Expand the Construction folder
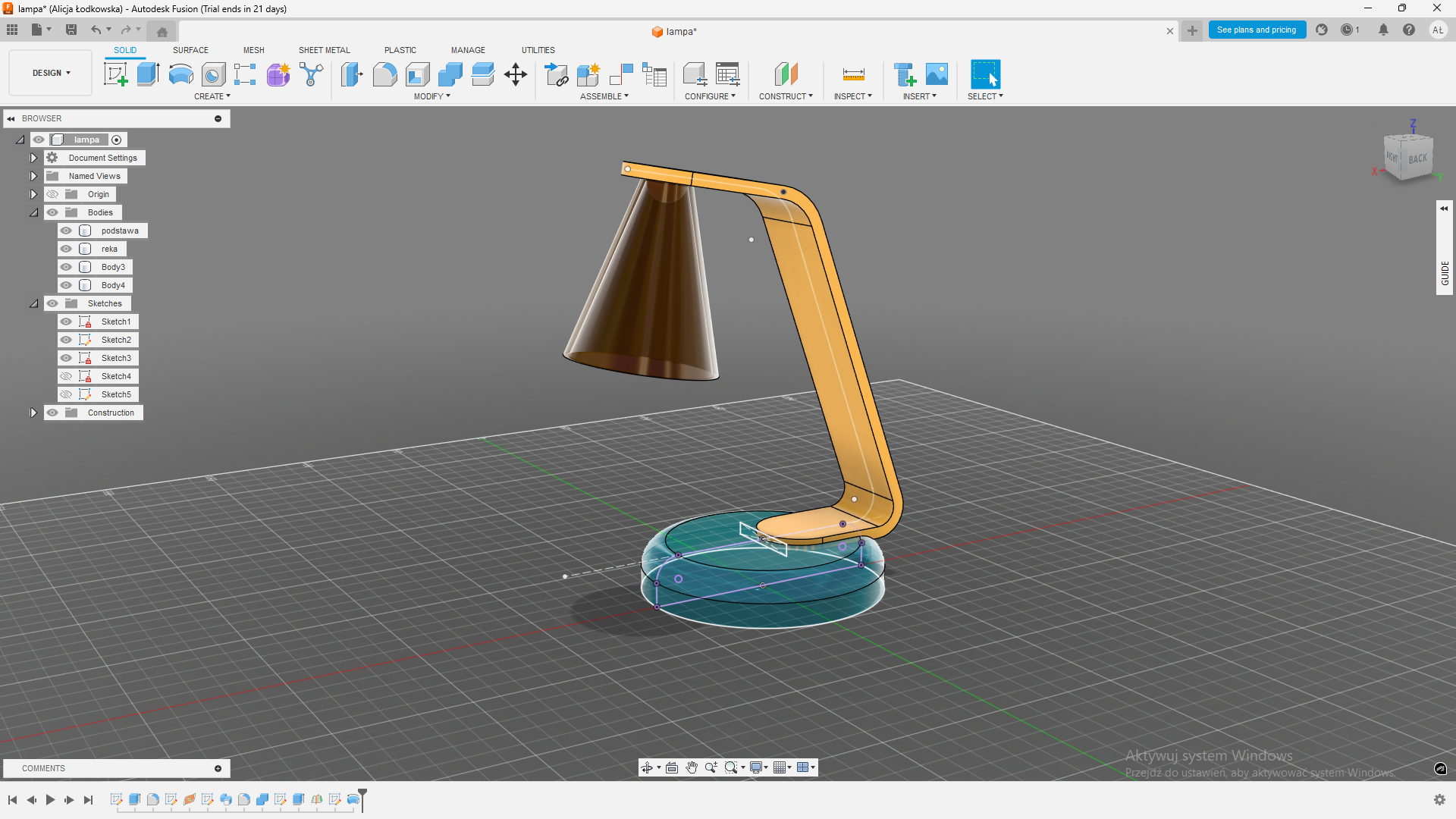Screen dimensions: 1456x819 coord(33,413)
